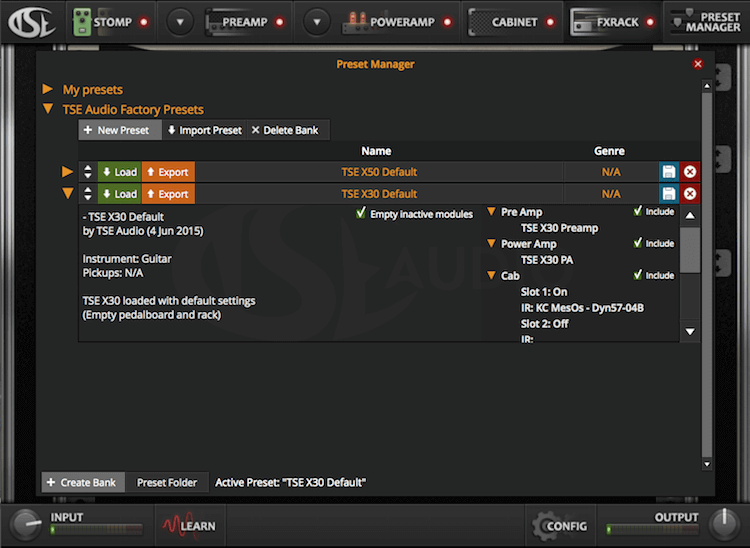
Task: Click the Slot 1: On entry
Action: (544, 292)
